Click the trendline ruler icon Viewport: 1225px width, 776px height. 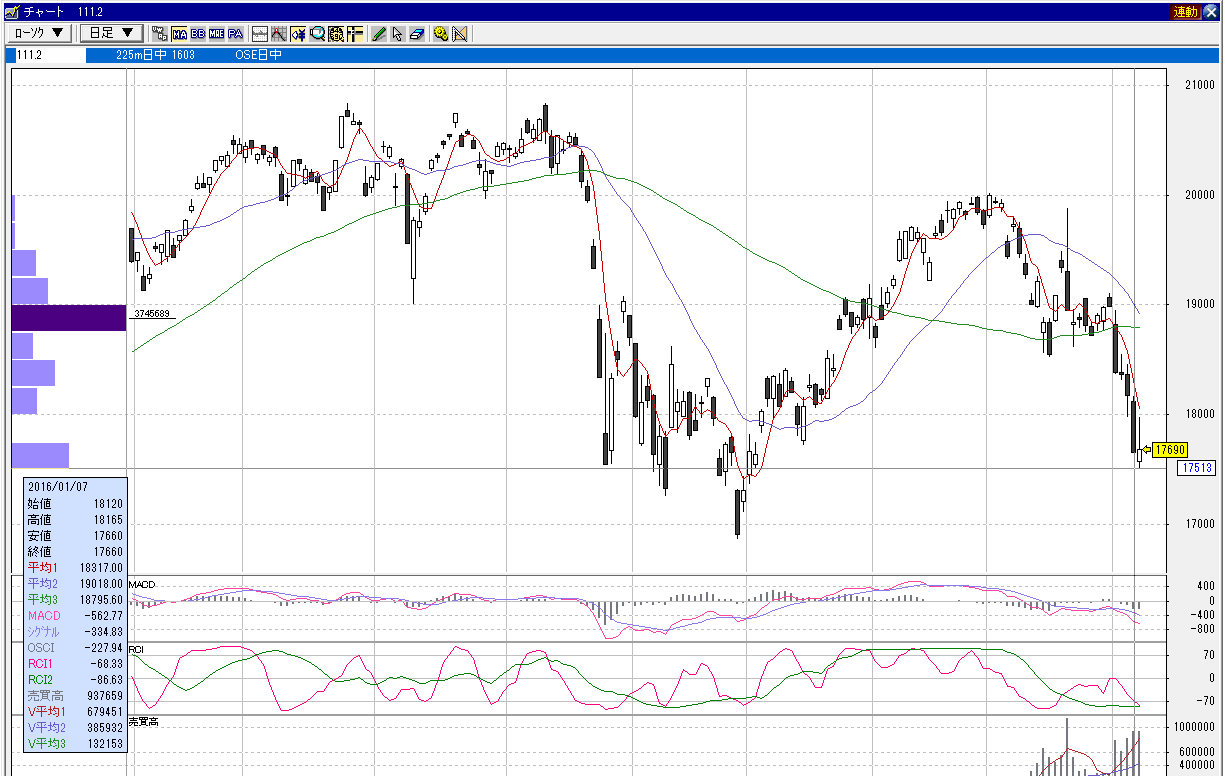(x=459, y=33)
